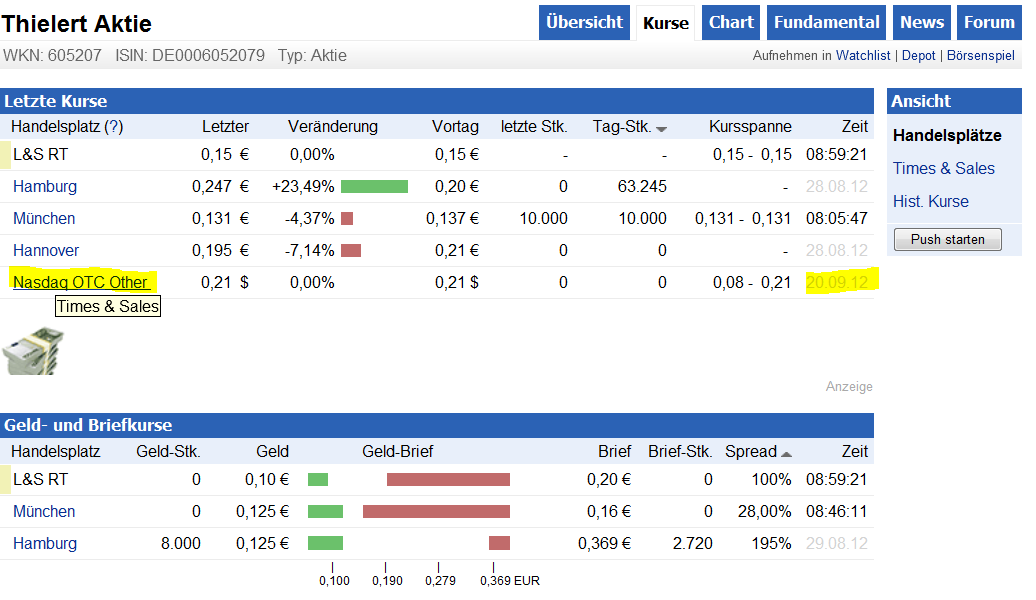Switch to the Chart tab

[x=731, y=22]
